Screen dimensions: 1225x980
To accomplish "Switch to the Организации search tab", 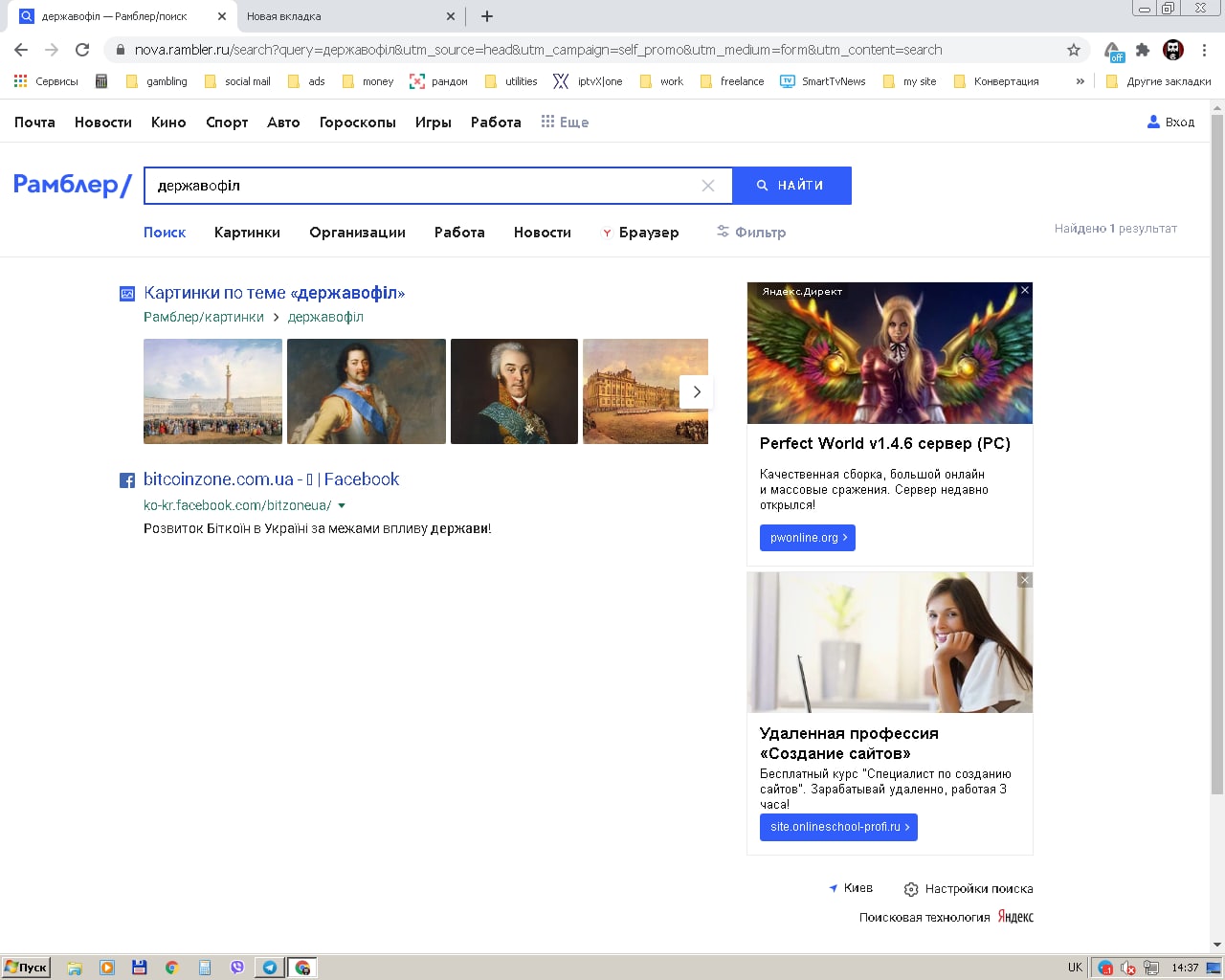I will coord(357,233).
